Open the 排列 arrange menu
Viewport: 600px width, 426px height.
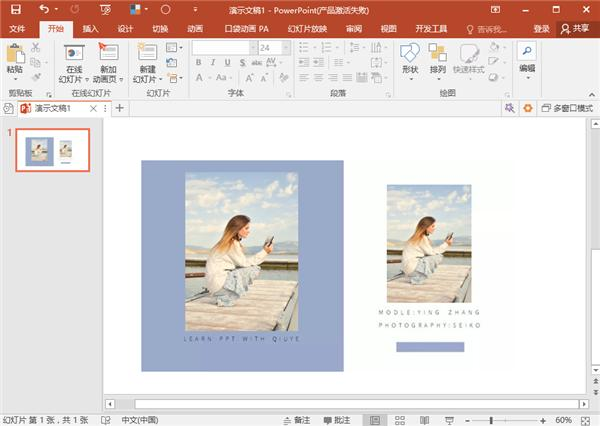coord(438,62)
